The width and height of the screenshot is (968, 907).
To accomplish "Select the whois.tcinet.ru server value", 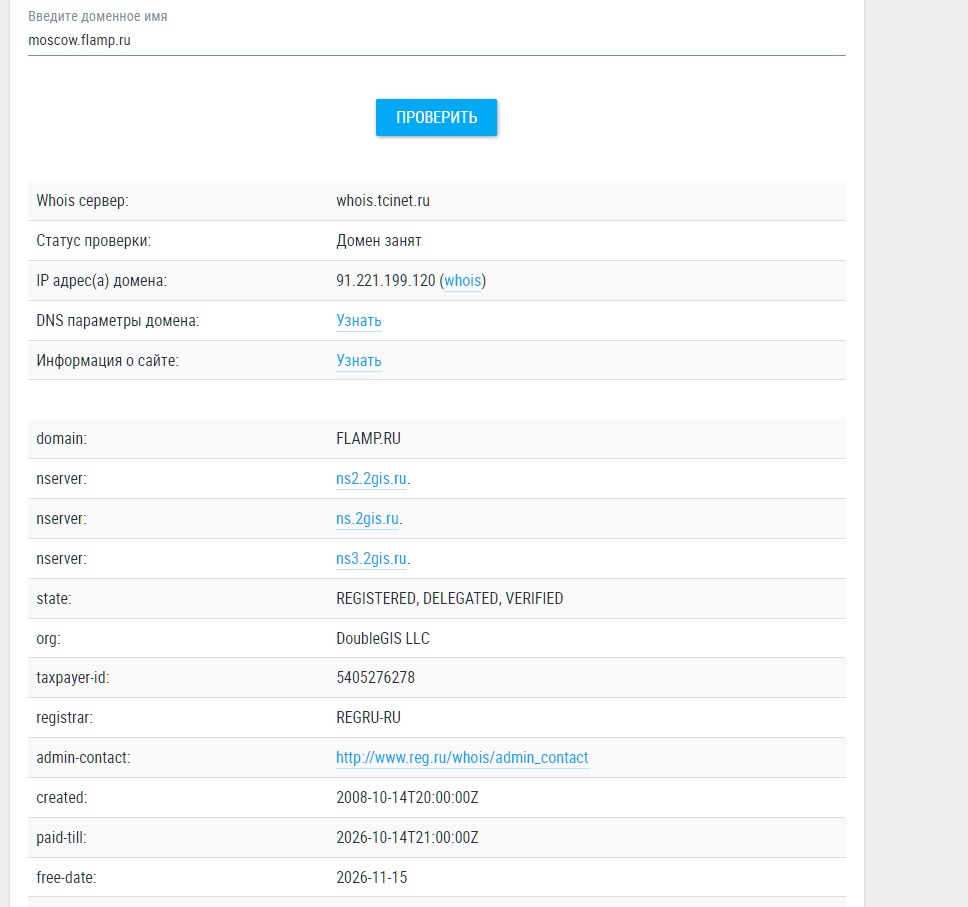I will [383, 201].
